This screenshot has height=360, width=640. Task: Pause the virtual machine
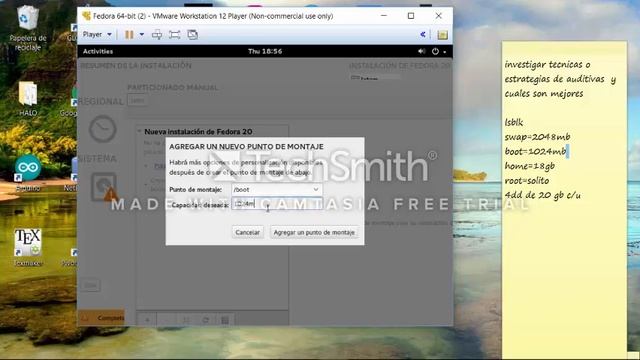pos(129,35)
